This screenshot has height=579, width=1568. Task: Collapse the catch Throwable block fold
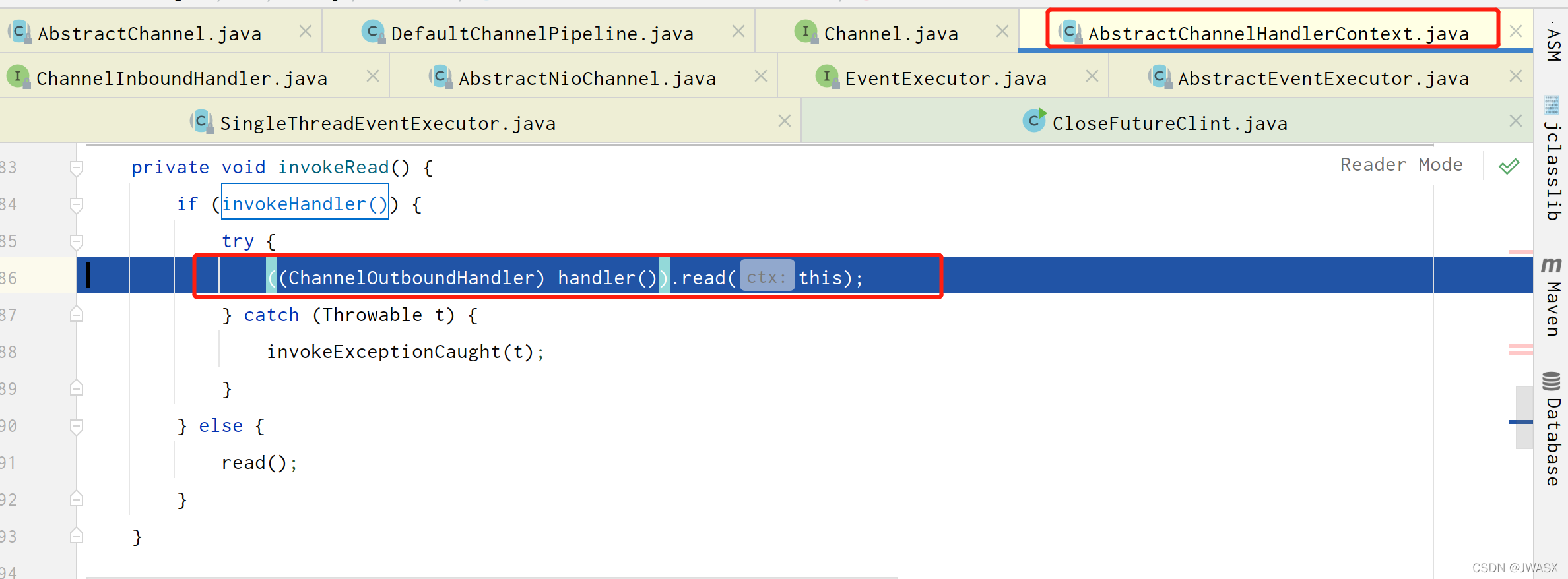click(77, 315)
